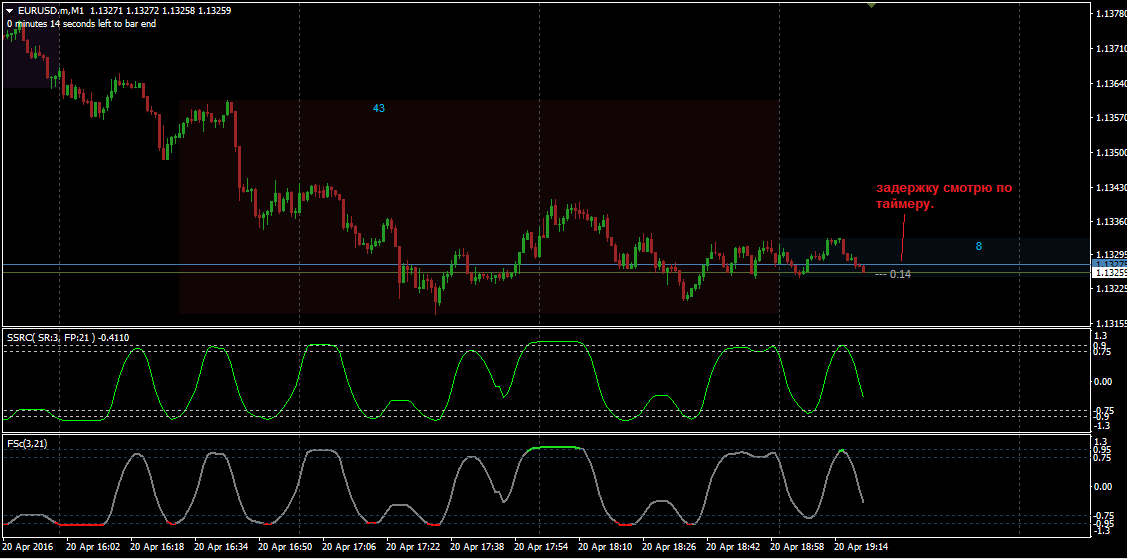Image resolution: width=1127 pixels, height=559 pixels.
Task: Click the EURUSD.m,M1 symbol title
Action: coord(49,11)
